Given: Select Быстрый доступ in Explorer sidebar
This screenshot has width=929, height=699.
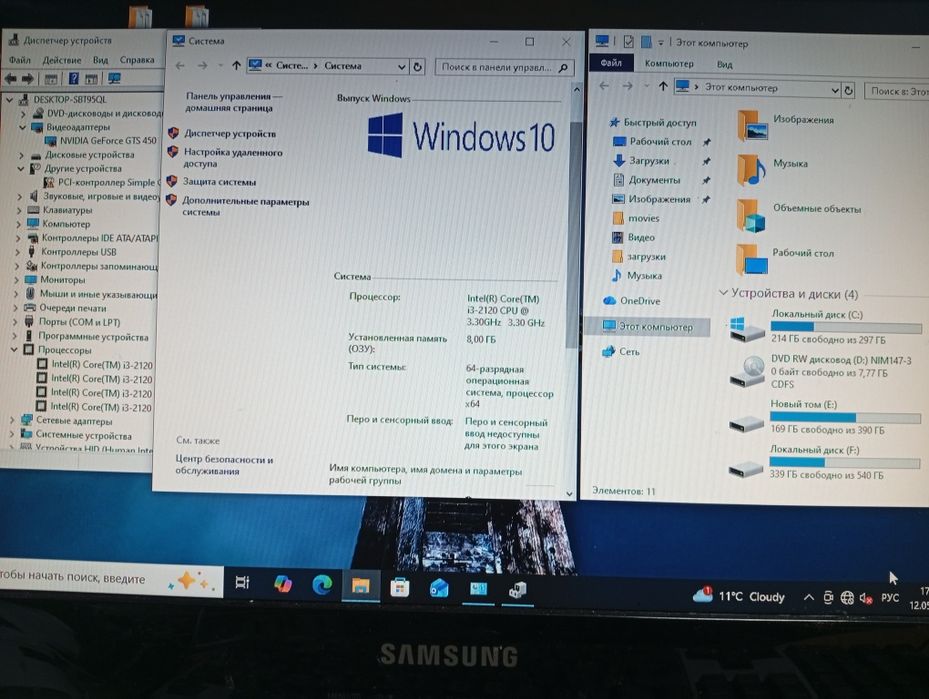Looking at the screenshot, I should pyautogui.click(x=653, y=123).
